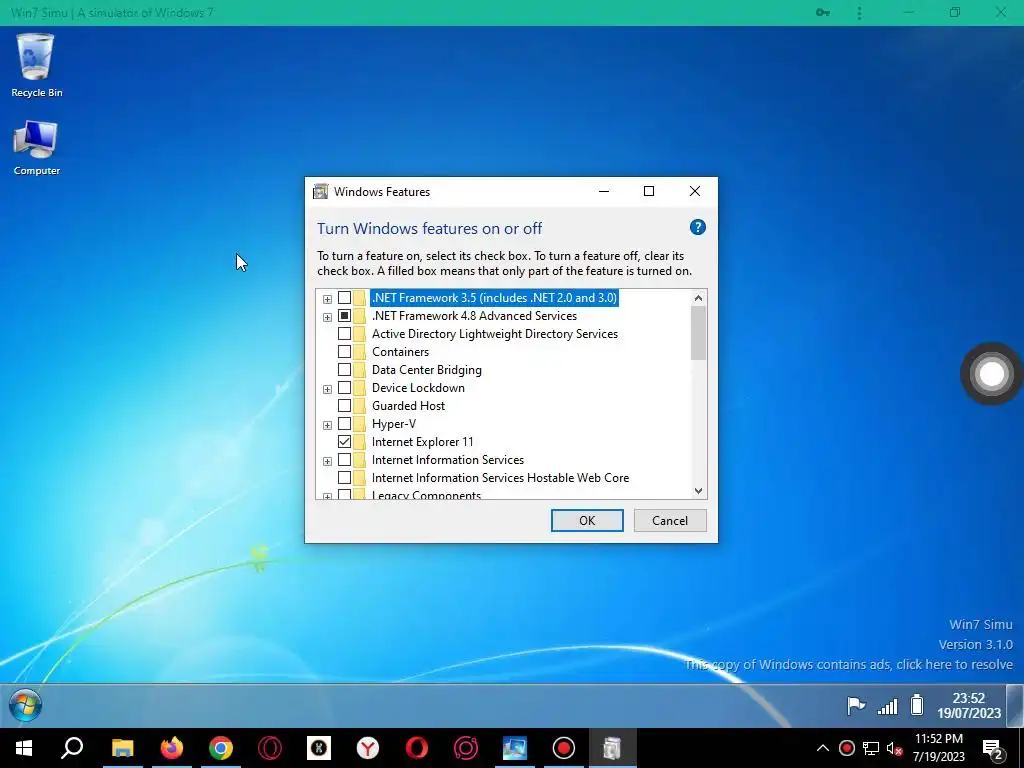Screen dimensions: 1024x768
Task: Select the Containers feature label
Action: (x=400, y=352)
